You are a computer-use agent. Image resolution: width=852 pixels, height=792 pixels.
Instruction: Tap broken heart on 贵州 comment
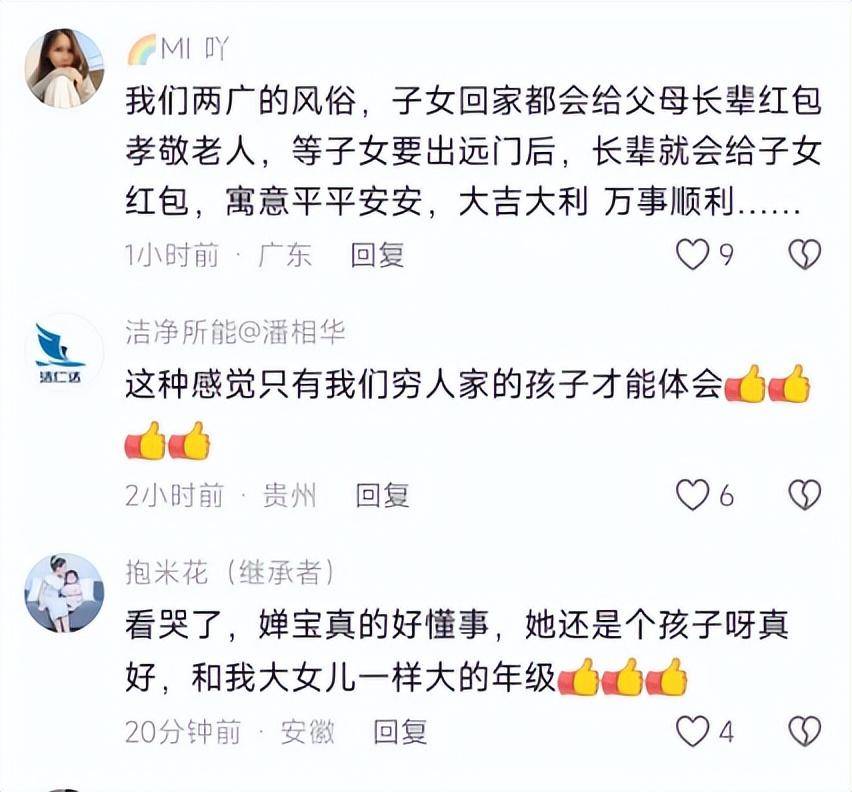[805, 495]
